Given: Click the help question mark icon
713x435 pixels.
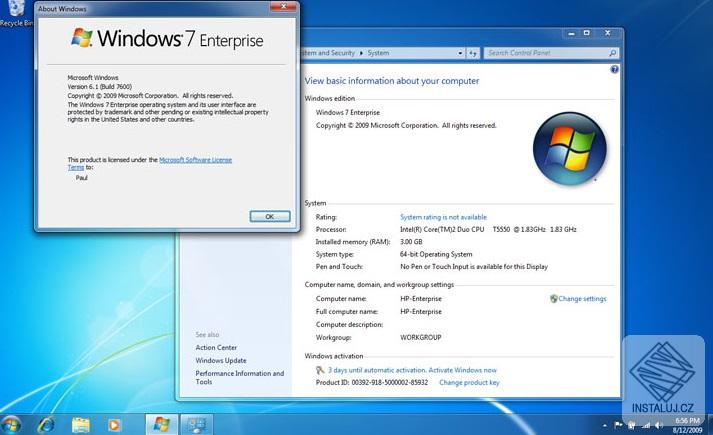Looking at the screenshot, I should pos(614,70).
